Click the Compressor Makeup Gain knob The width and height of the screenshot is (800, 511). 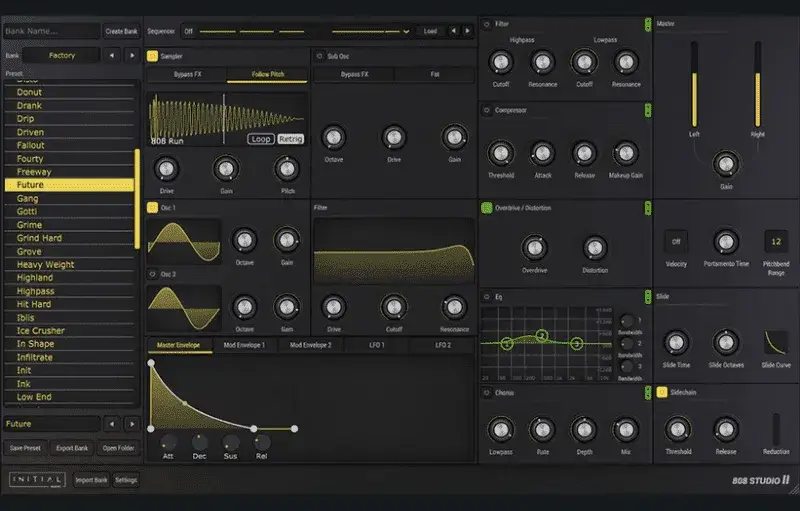pos(626,153)
